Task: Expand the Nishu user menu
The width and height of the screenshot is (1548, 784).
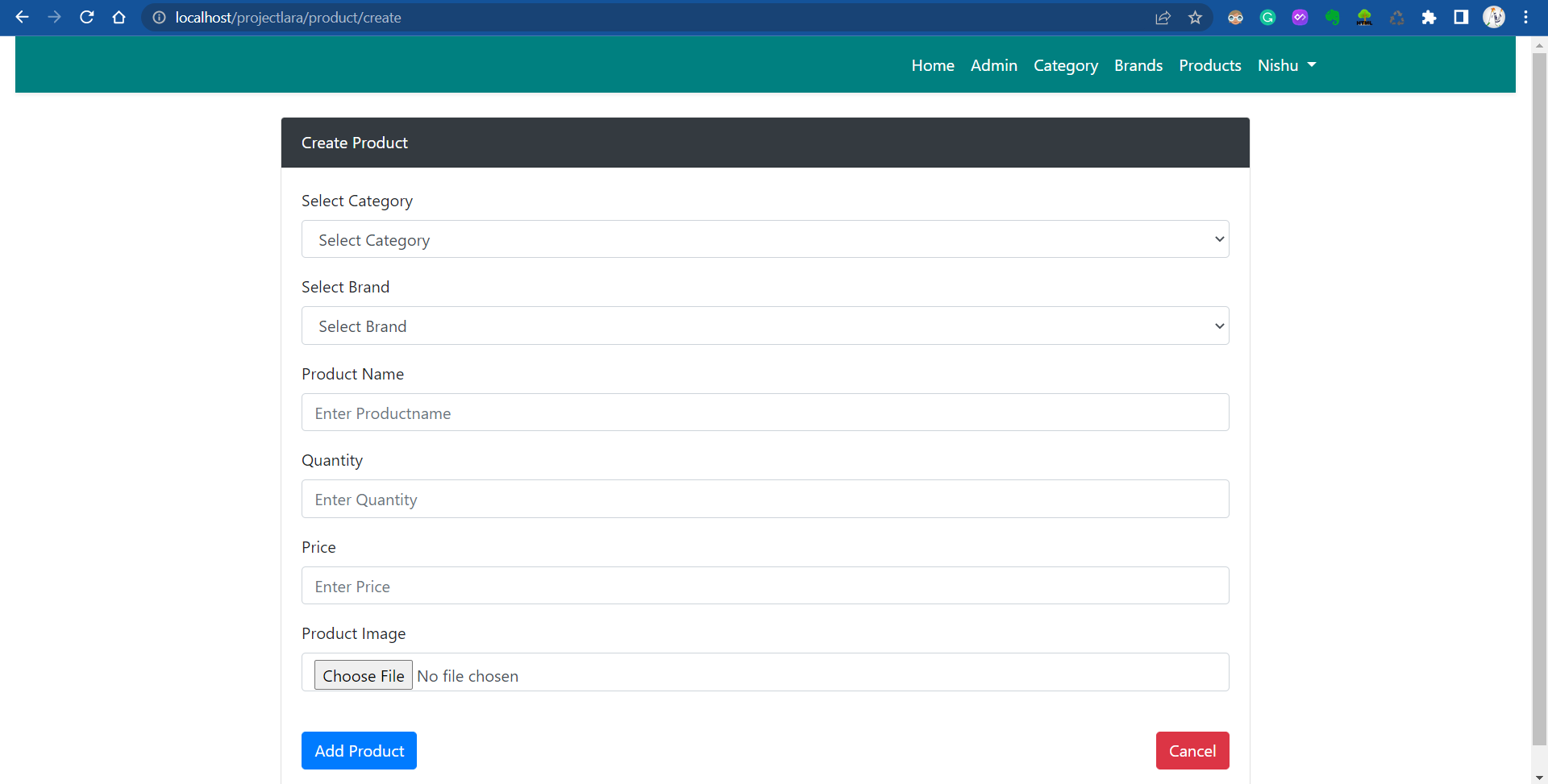Action: pos(1286,65)
